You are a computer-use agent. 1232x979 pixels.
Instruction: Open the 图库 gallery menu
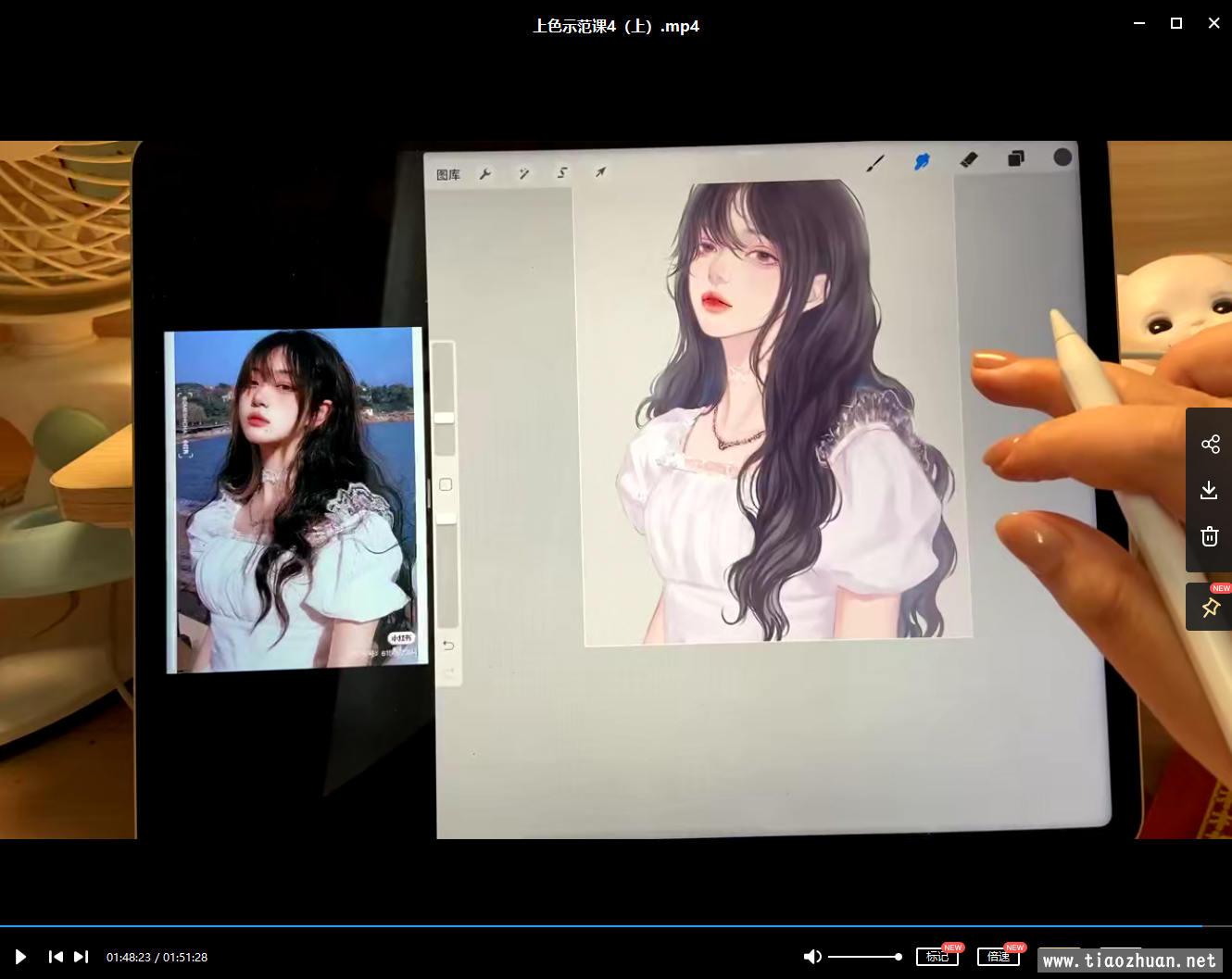[x=448, y=175]
